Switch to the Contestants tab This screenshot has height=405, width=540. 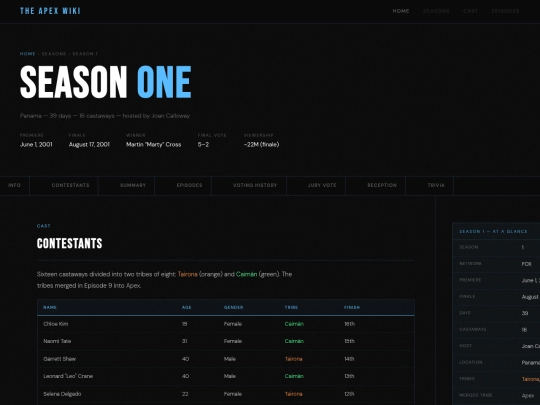[70, 185]
